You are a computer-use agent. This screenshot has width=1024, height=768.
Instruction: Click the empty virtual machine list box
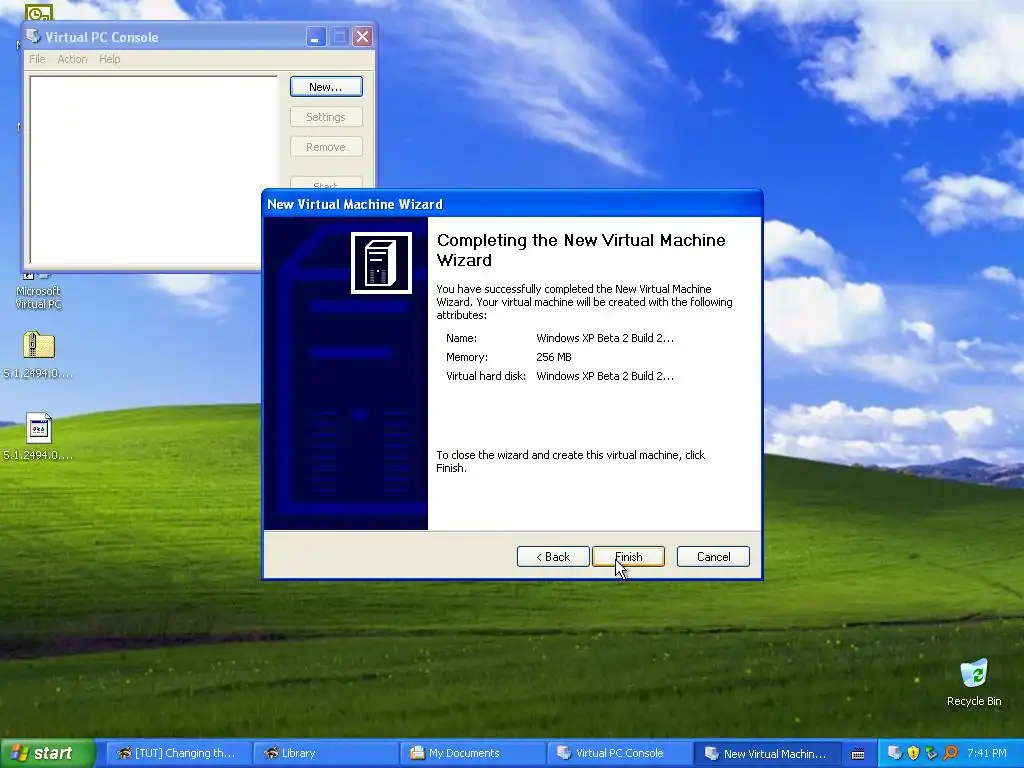coord(153,170)
